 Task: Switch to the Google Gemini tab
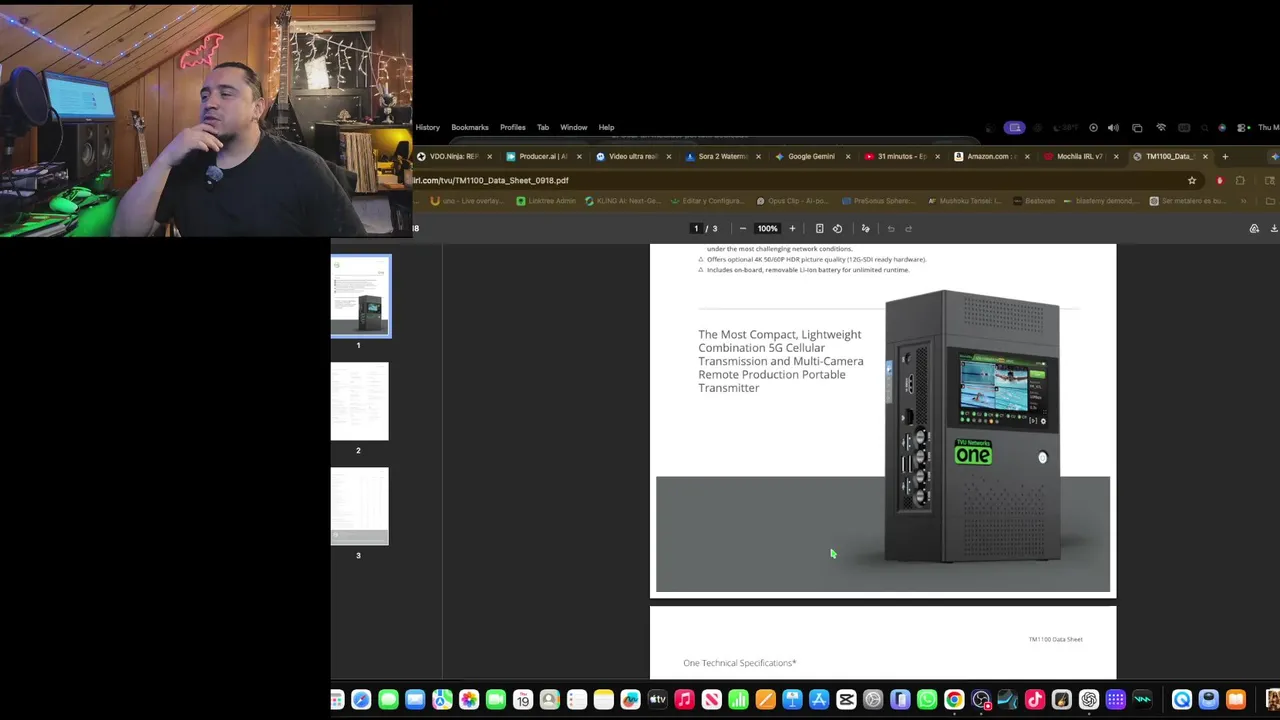click(811, 156)
